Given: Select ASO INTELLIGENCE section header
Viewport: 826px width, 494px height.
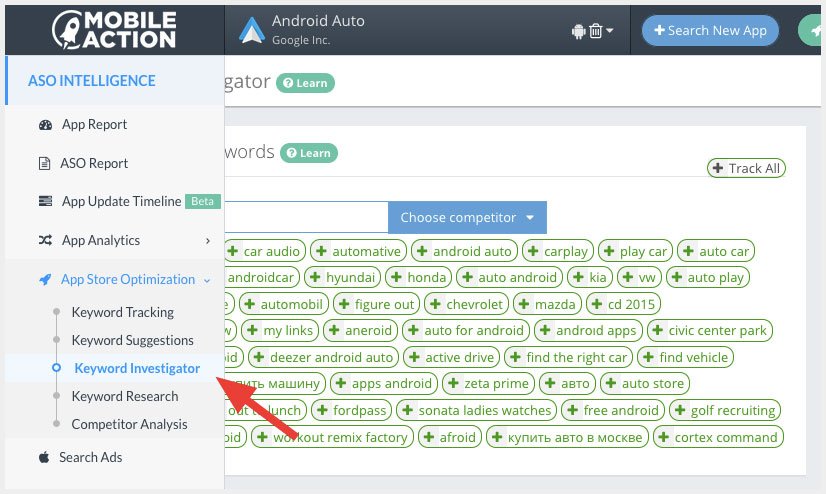Looking at the screenshot, I should click(92, 81).
